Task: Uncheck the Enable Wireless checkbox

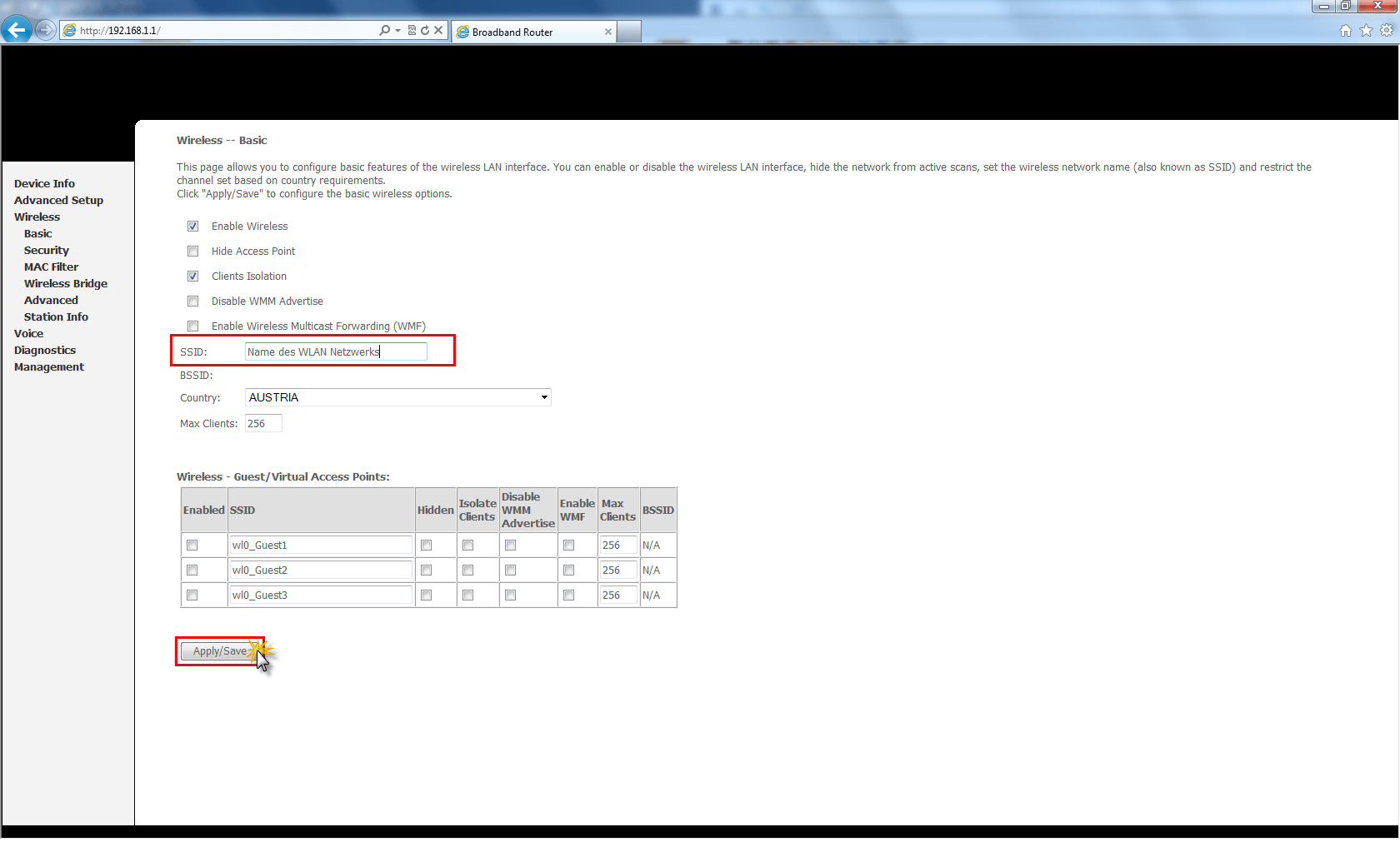Action: [193, 227]
